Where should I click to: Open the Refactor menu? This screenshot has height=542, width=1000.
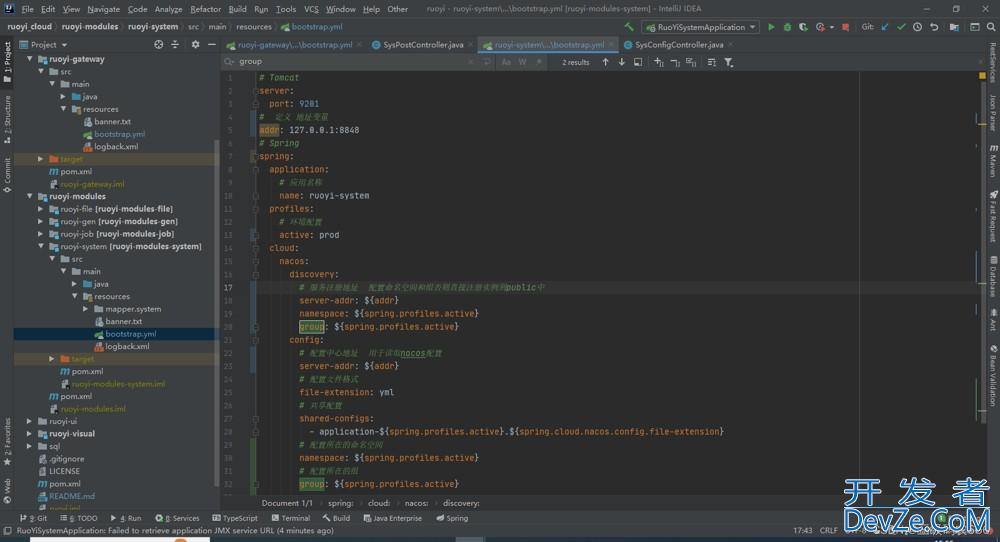(x=205, y=9)
